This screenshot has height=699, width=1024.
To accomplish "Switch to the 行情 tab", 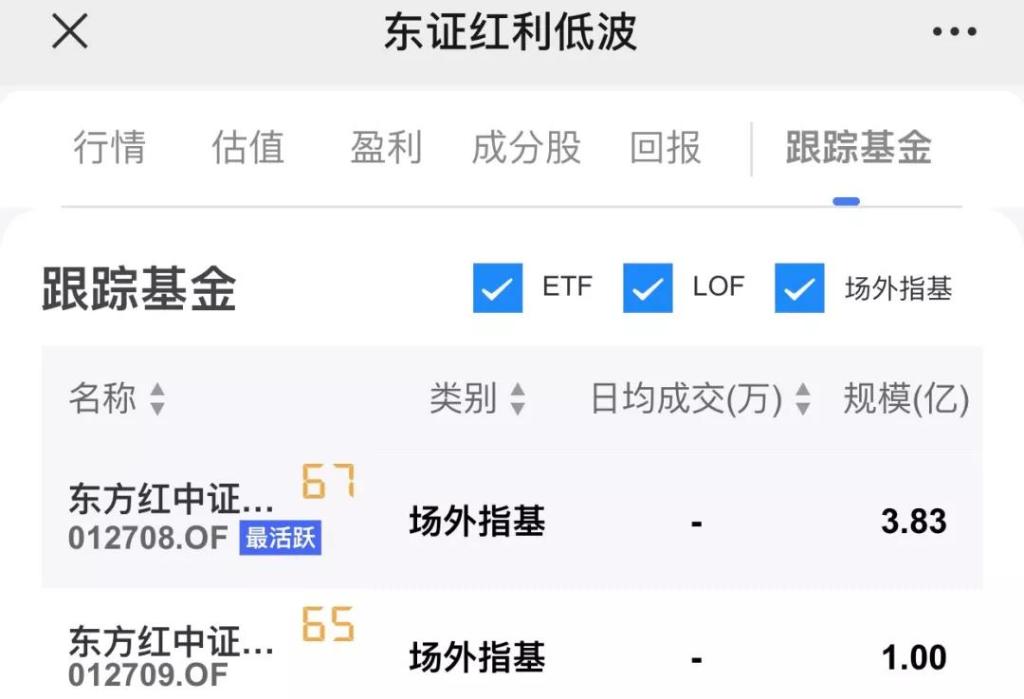I will (109, 147).
